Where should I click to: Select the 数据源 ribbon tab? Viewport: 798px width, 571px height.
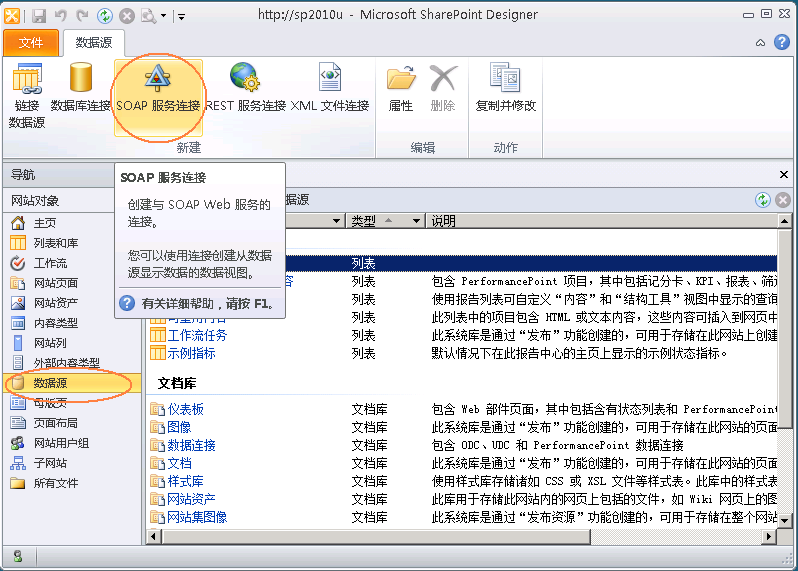click(x=94, y=43)
